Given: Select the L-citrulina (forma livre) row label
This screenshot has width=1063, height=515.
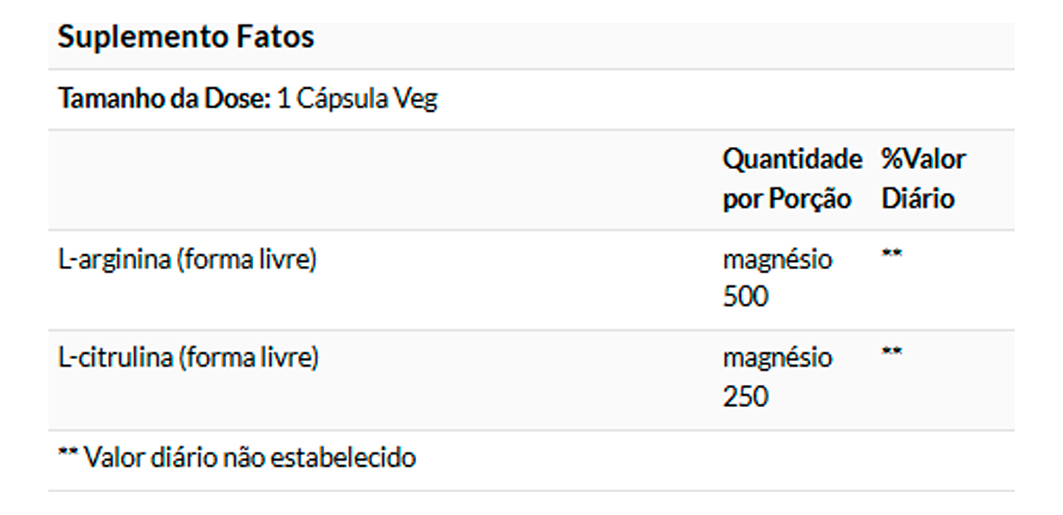Looking at the screenshot, I should tap(188, 357).
